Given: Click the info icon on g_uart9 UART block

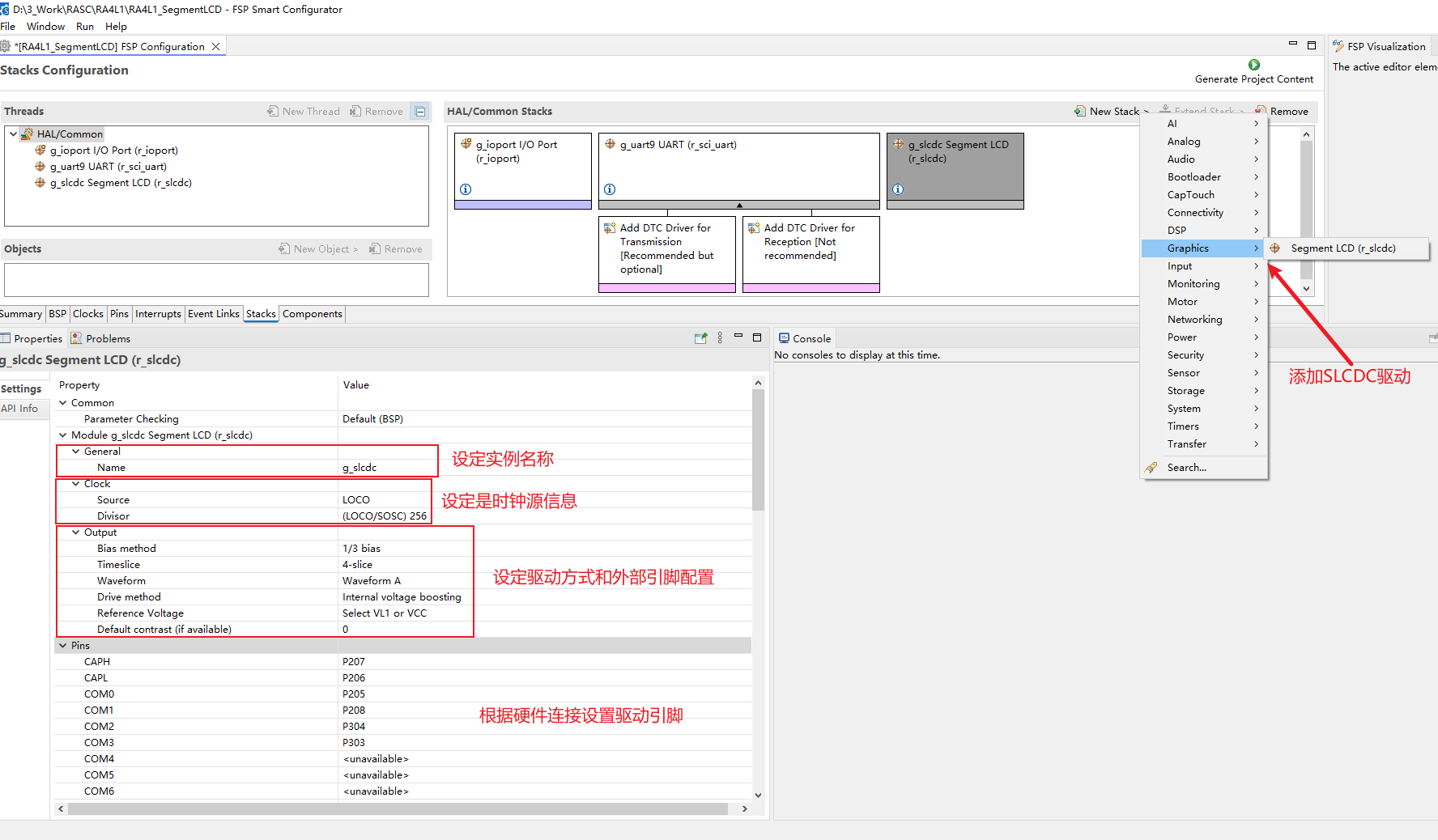Looking at the screenshot, I should coord(610,189).
